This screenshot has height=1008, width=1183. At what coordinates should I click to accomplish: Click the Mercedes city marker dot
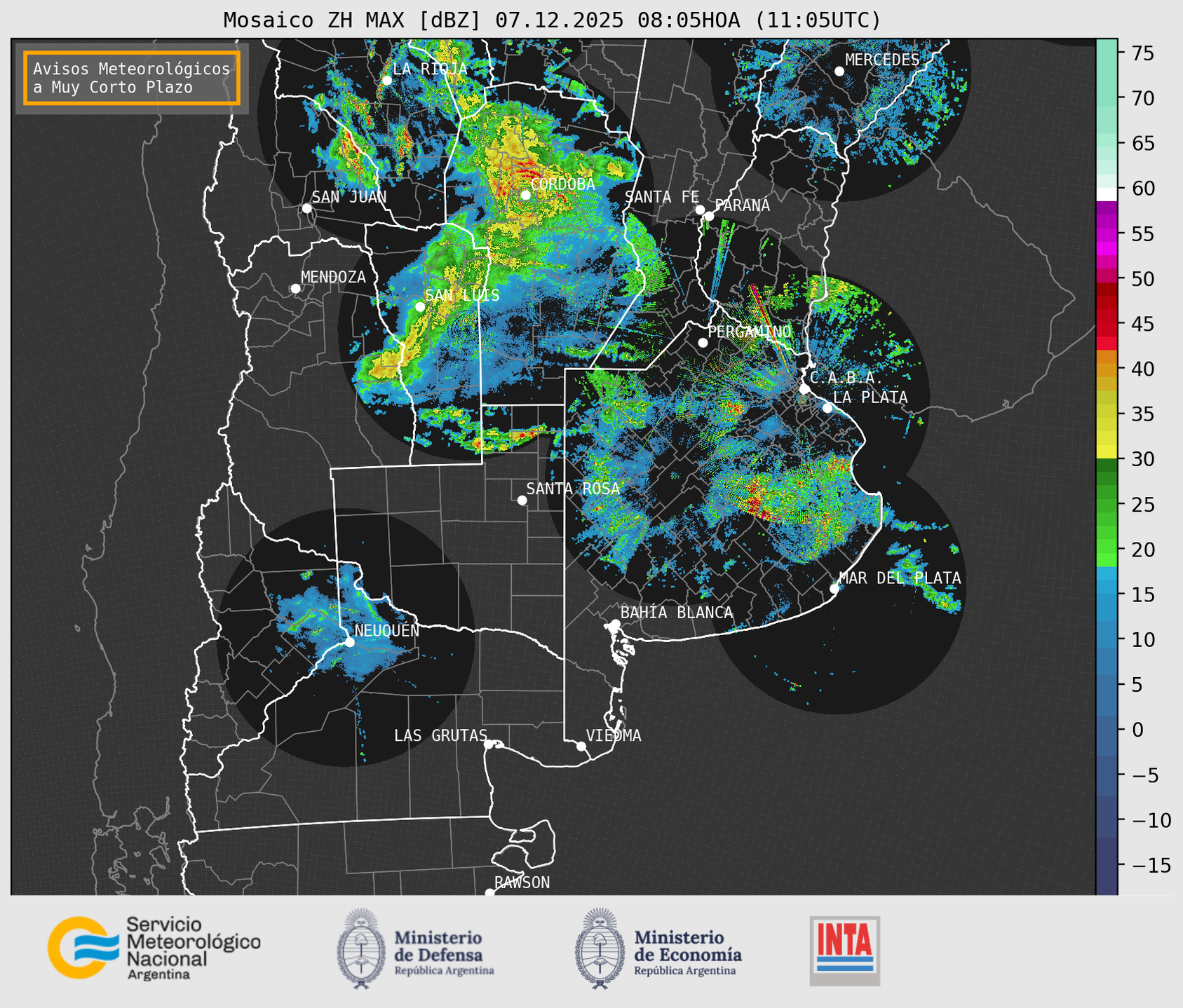point(839,71)
